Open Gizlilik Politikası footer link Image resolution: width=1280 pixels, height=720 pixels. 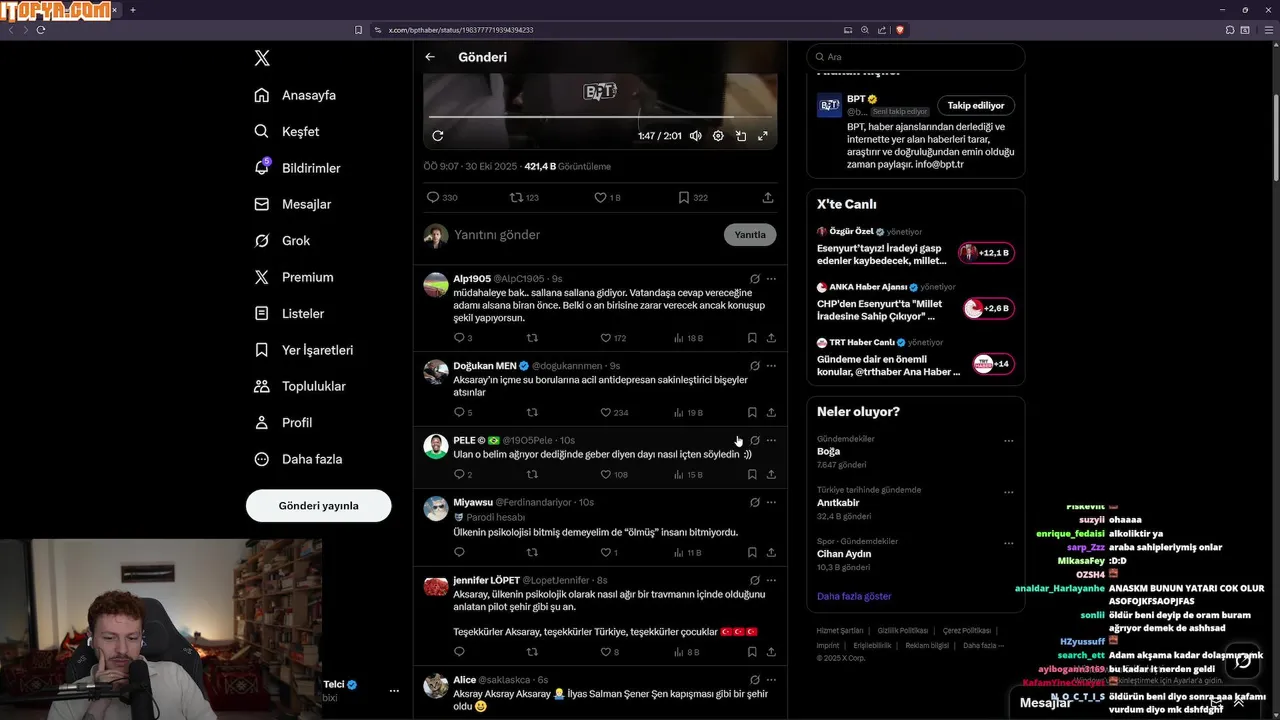pos(903,631)
